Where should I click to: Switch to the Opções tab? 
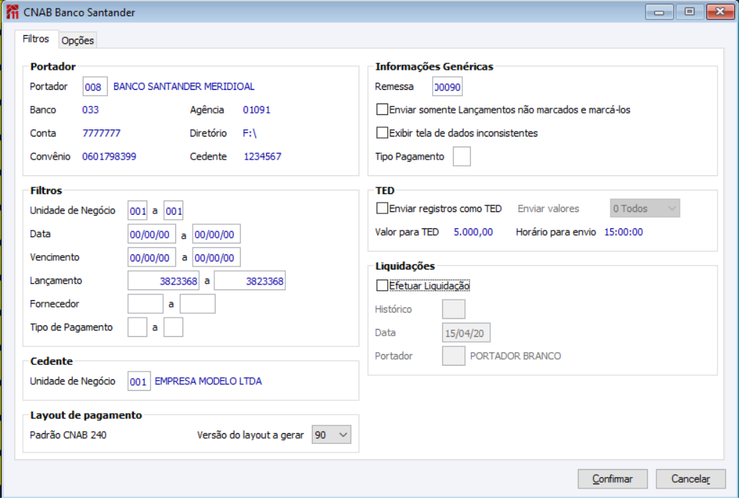pos(77,41)
